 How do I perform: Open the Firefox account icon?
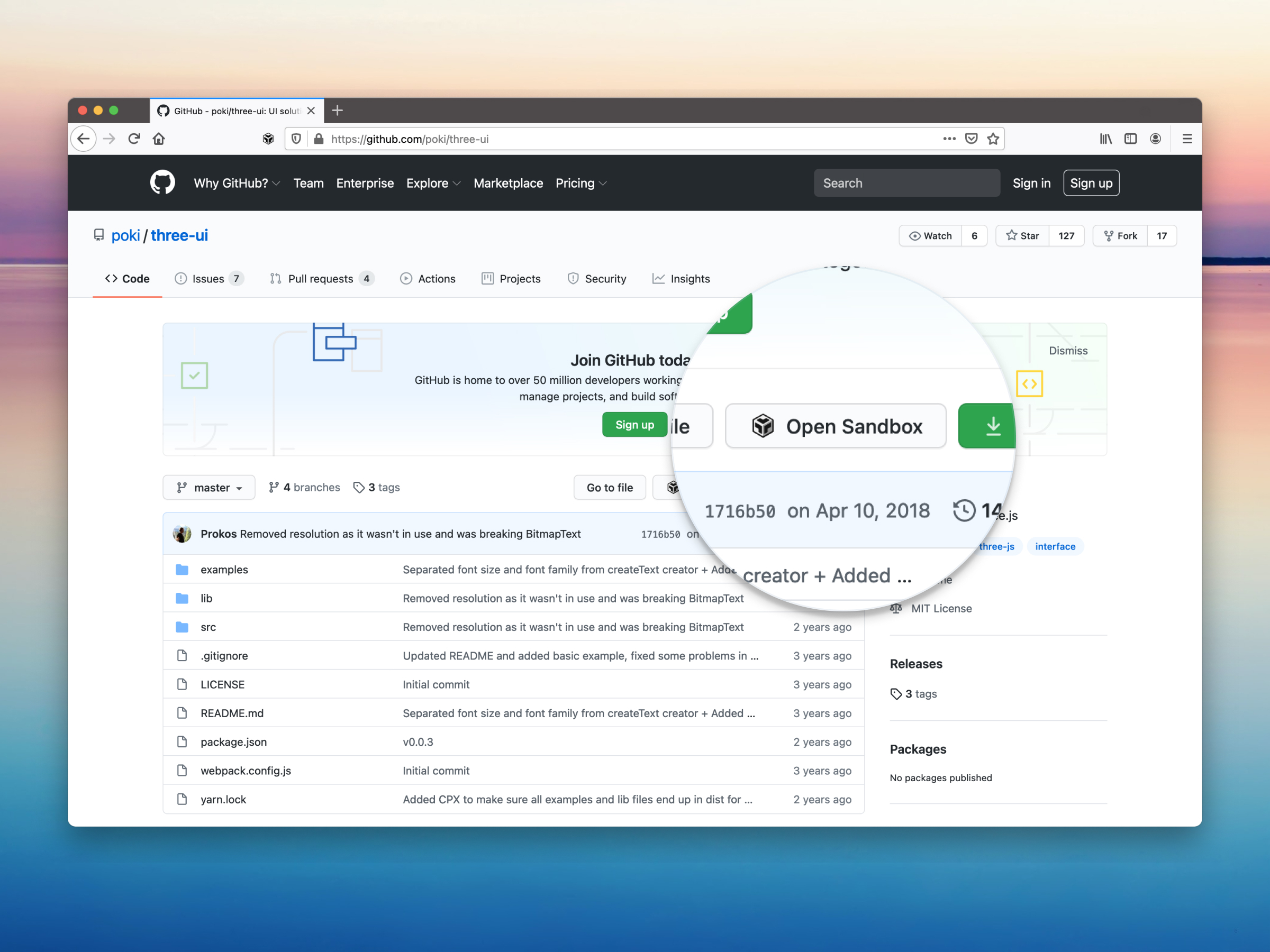pos(1156,139)
